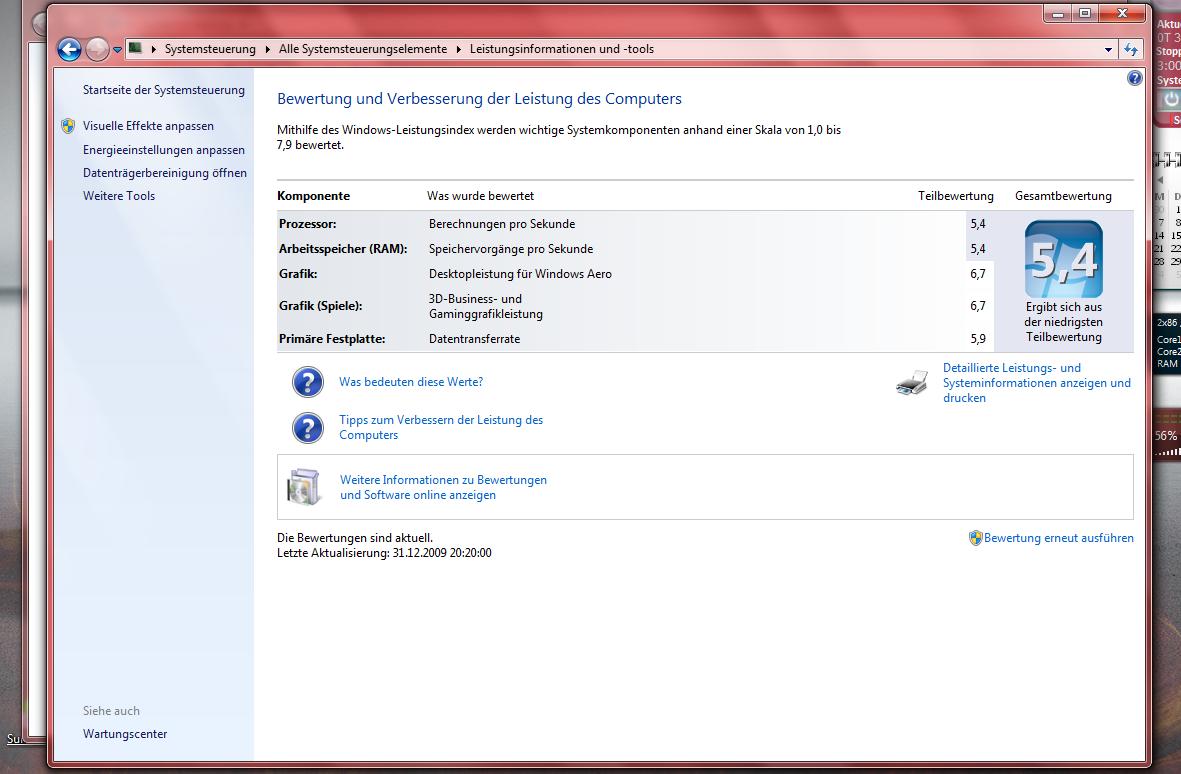Open Weitere Informationen zu Bewertungen online link
This screenshot has height=774, width=1181.
click(x=443, y=487)
